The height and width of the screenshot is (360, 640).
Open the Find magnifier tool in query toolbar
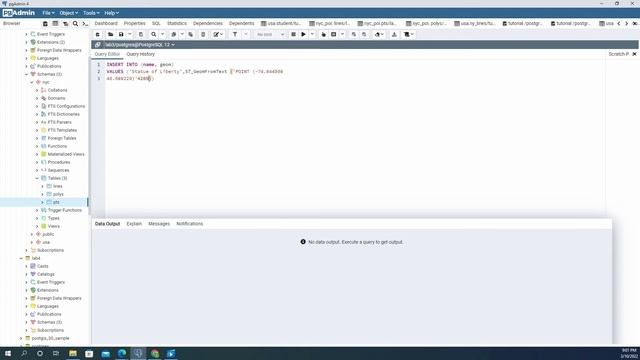point(153,35)
